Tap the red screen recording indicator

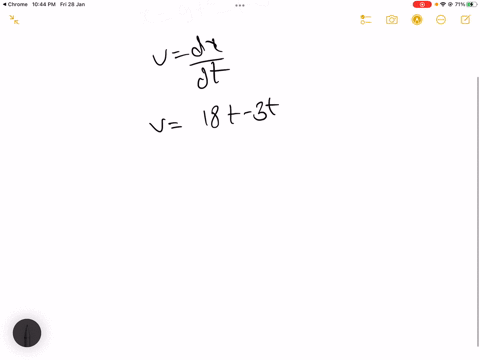click(422, 4)
